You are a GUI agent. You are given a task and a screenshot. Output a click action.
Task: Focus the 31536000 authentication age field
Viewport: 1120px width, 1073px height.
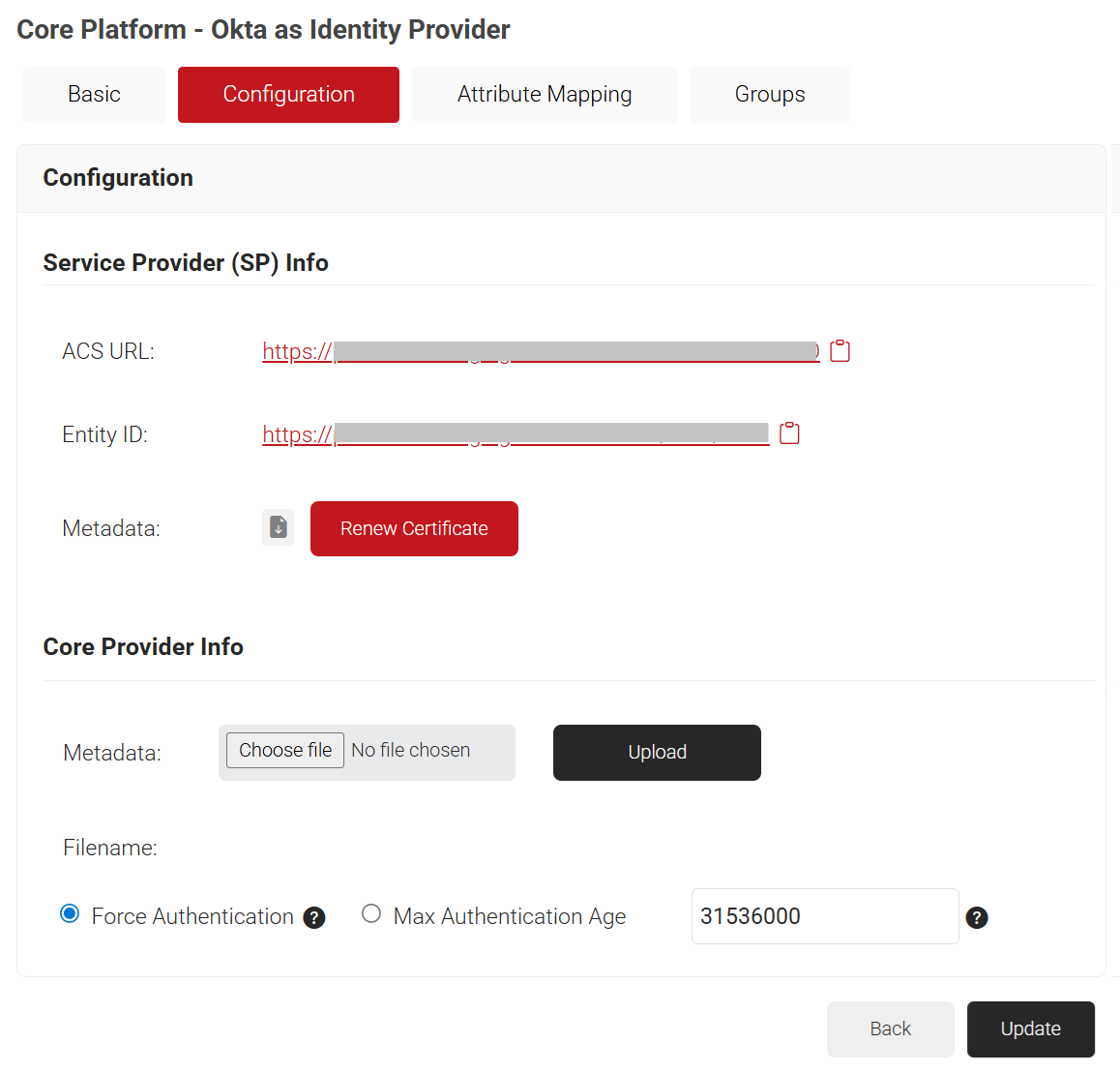tap(824, 916)
